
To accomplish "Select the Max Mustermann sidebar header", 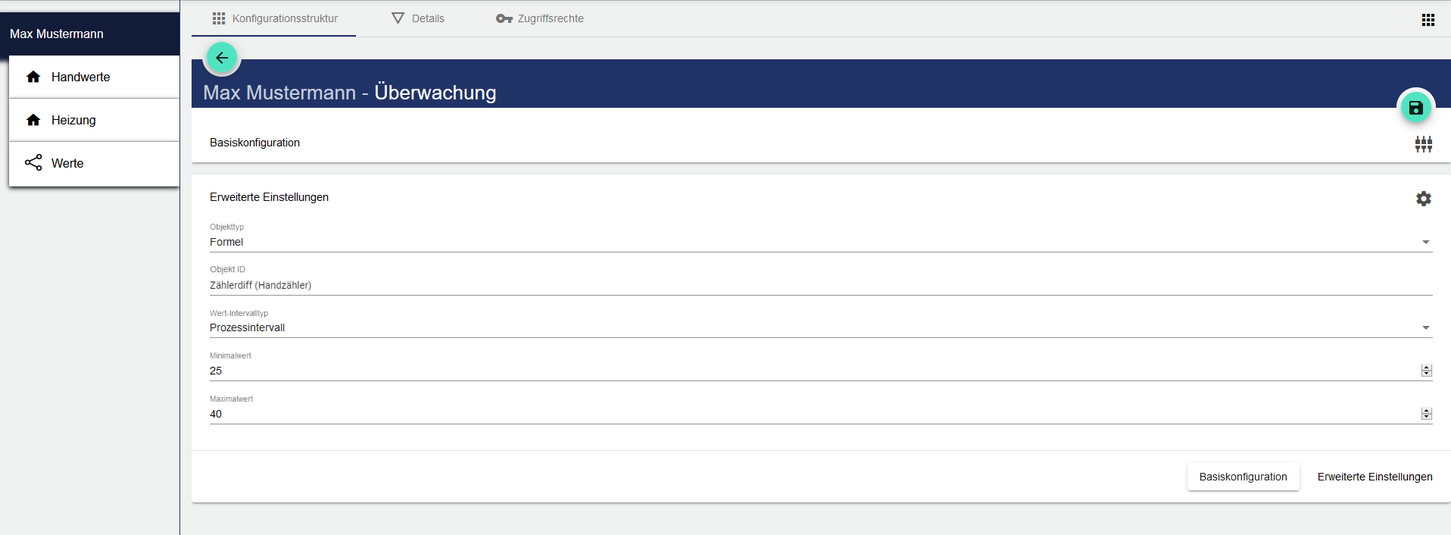I will (90, 34).
